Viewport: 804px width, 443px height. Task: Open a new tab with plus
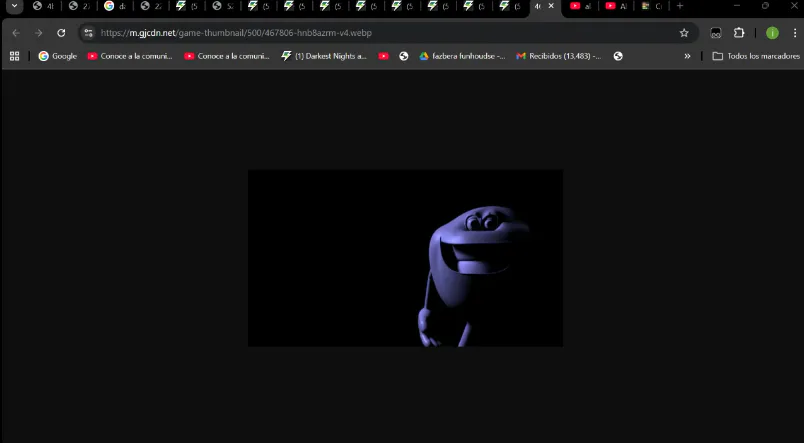680,6
